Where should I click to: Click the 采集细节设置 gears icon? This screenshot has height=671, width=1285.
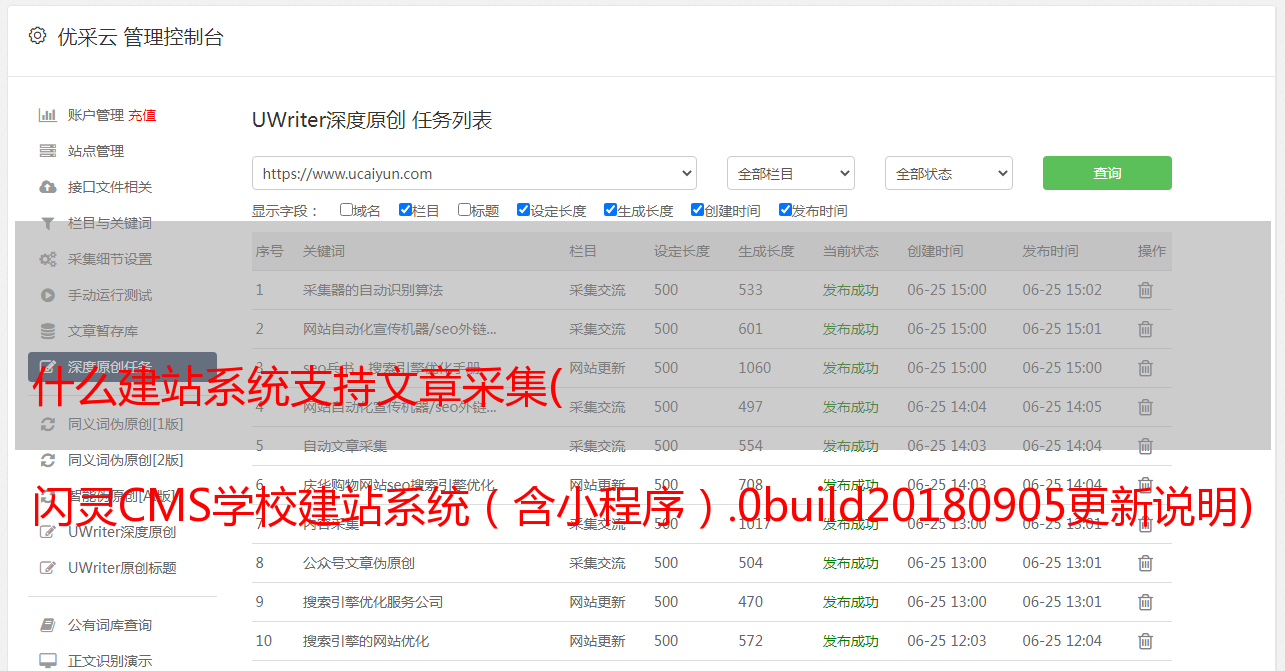[47, 259]
